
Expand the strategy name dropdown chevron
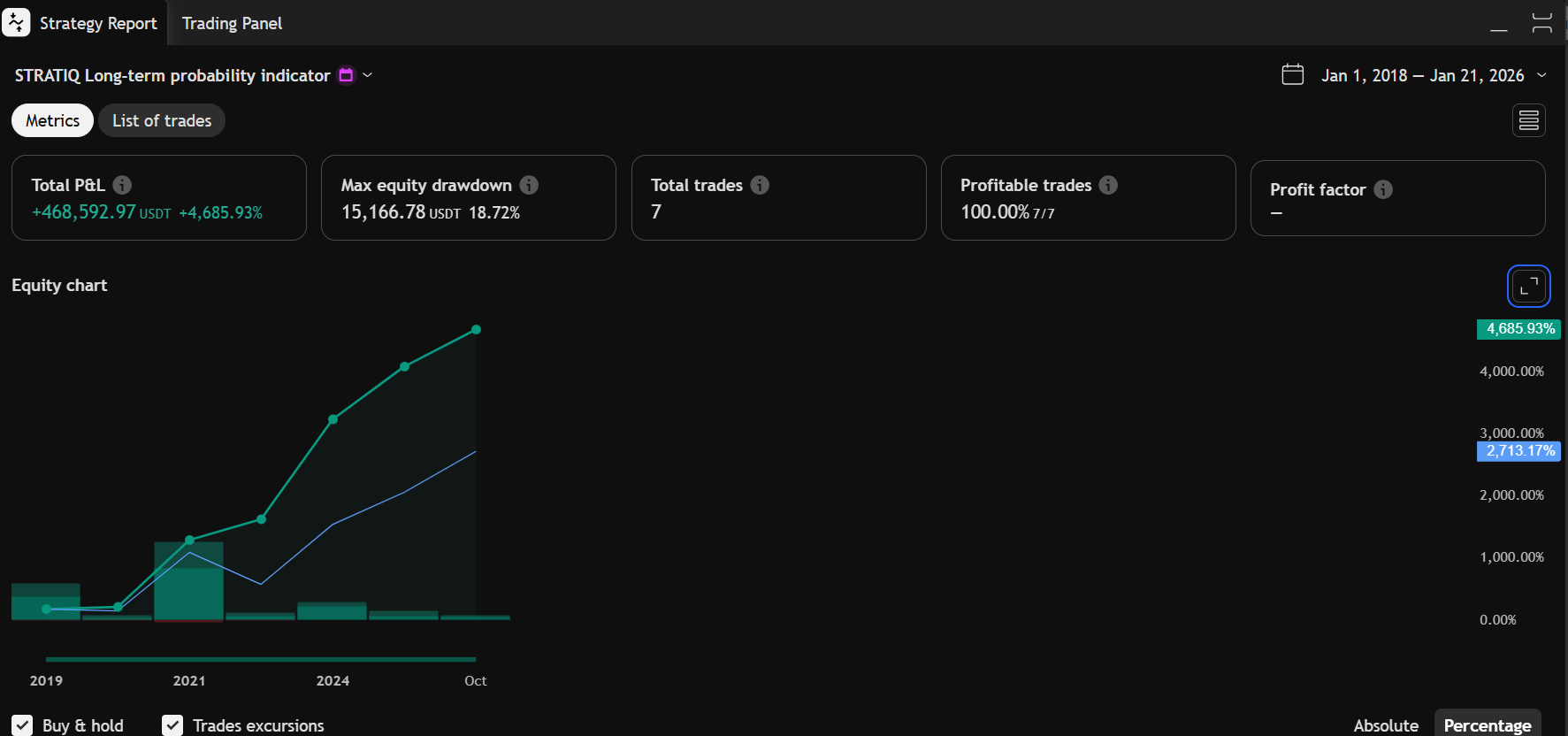tap(368, 75)
